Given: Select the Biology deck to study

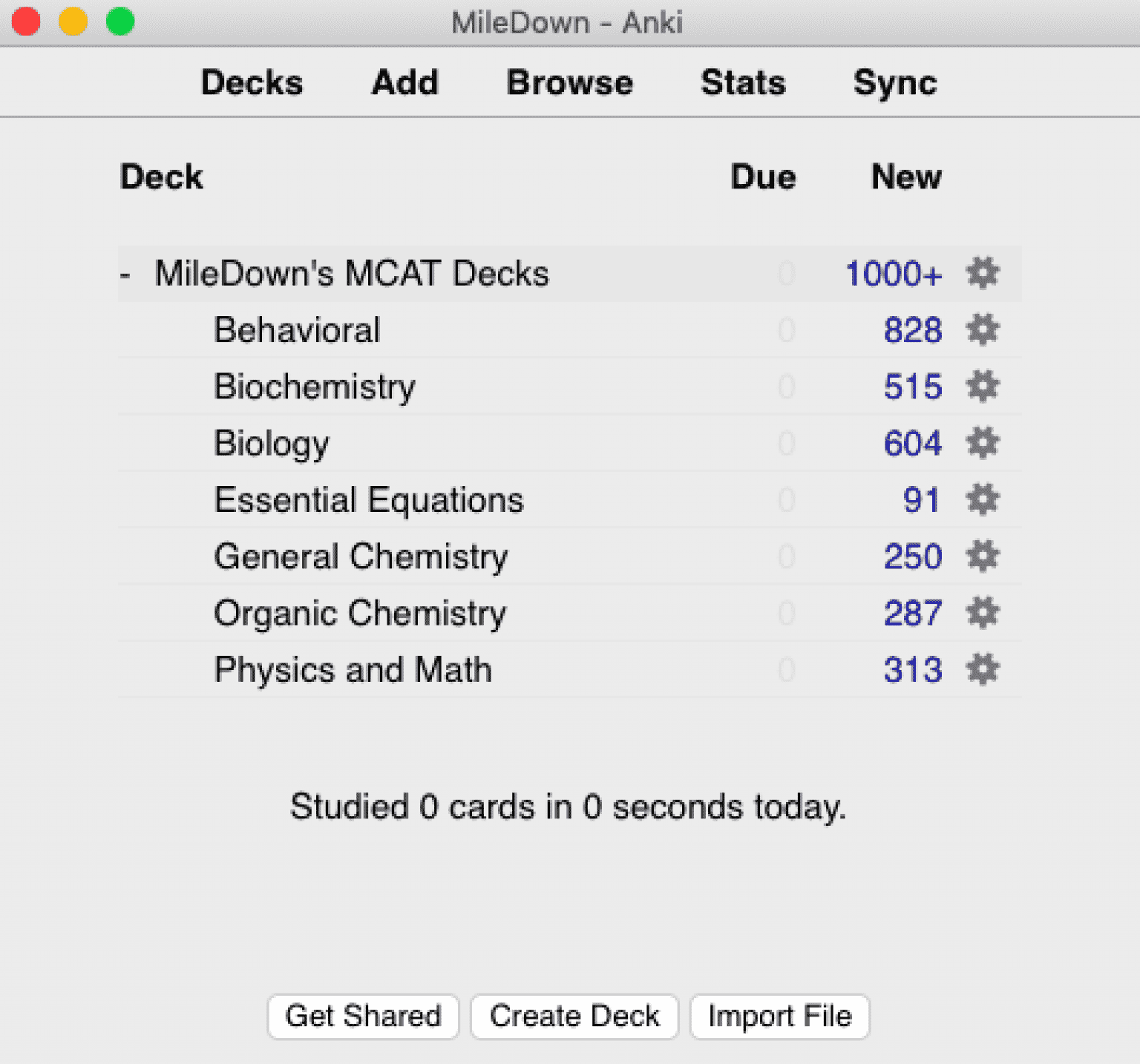Looking at the screenshot, I should coord(272,443).
